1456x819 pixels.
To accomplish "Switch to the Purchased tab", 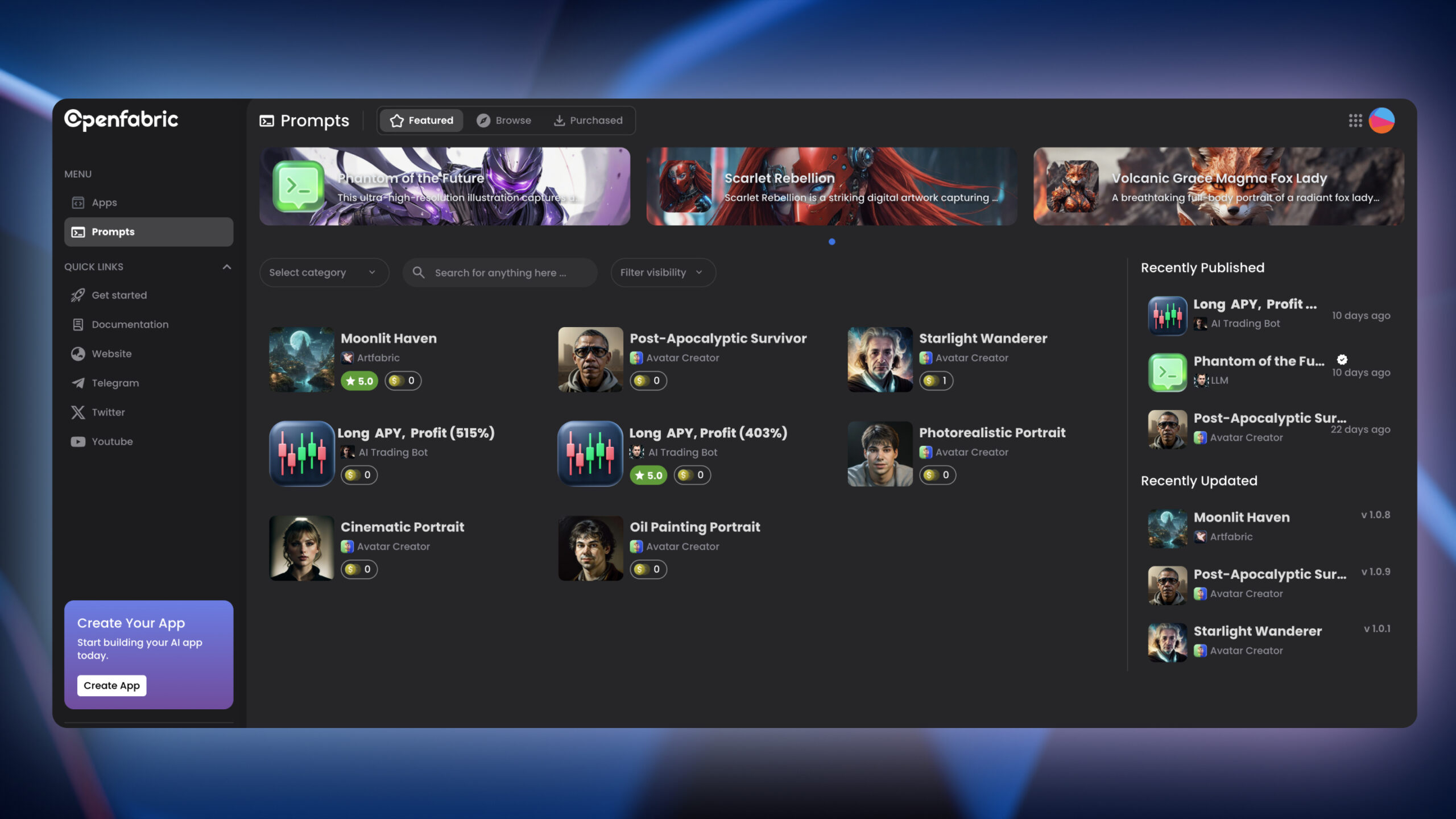I will click(x=588, y=121).
